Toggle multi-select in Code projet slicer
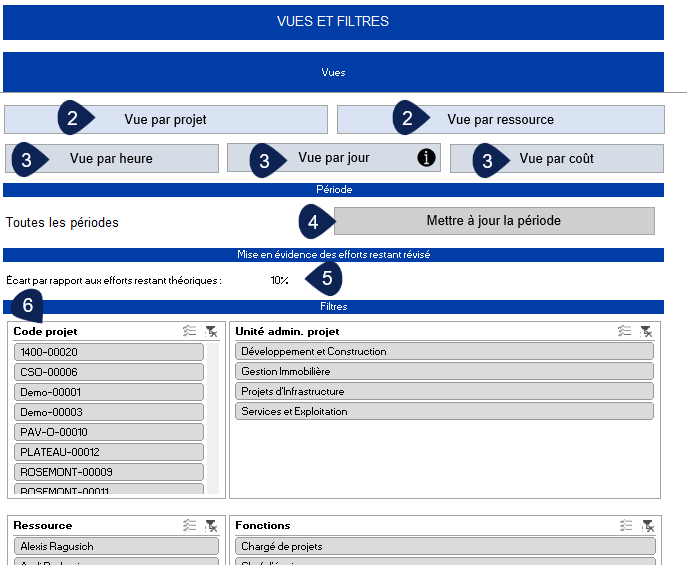Screen dimensions: 687x565 tap(190, 331)
